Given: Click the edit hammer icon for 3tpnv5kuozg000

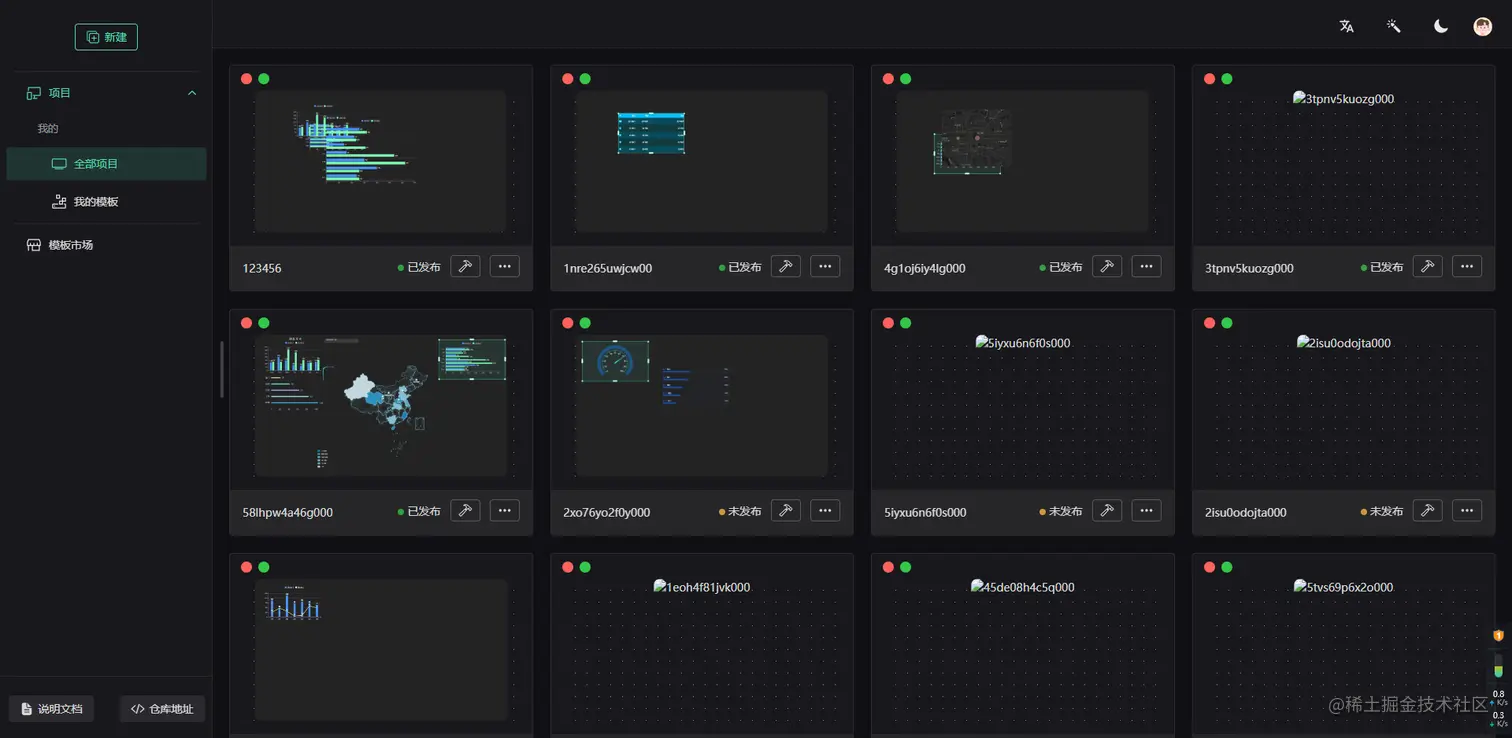Looking at the screenshot, I should [x=1428, y=266].
